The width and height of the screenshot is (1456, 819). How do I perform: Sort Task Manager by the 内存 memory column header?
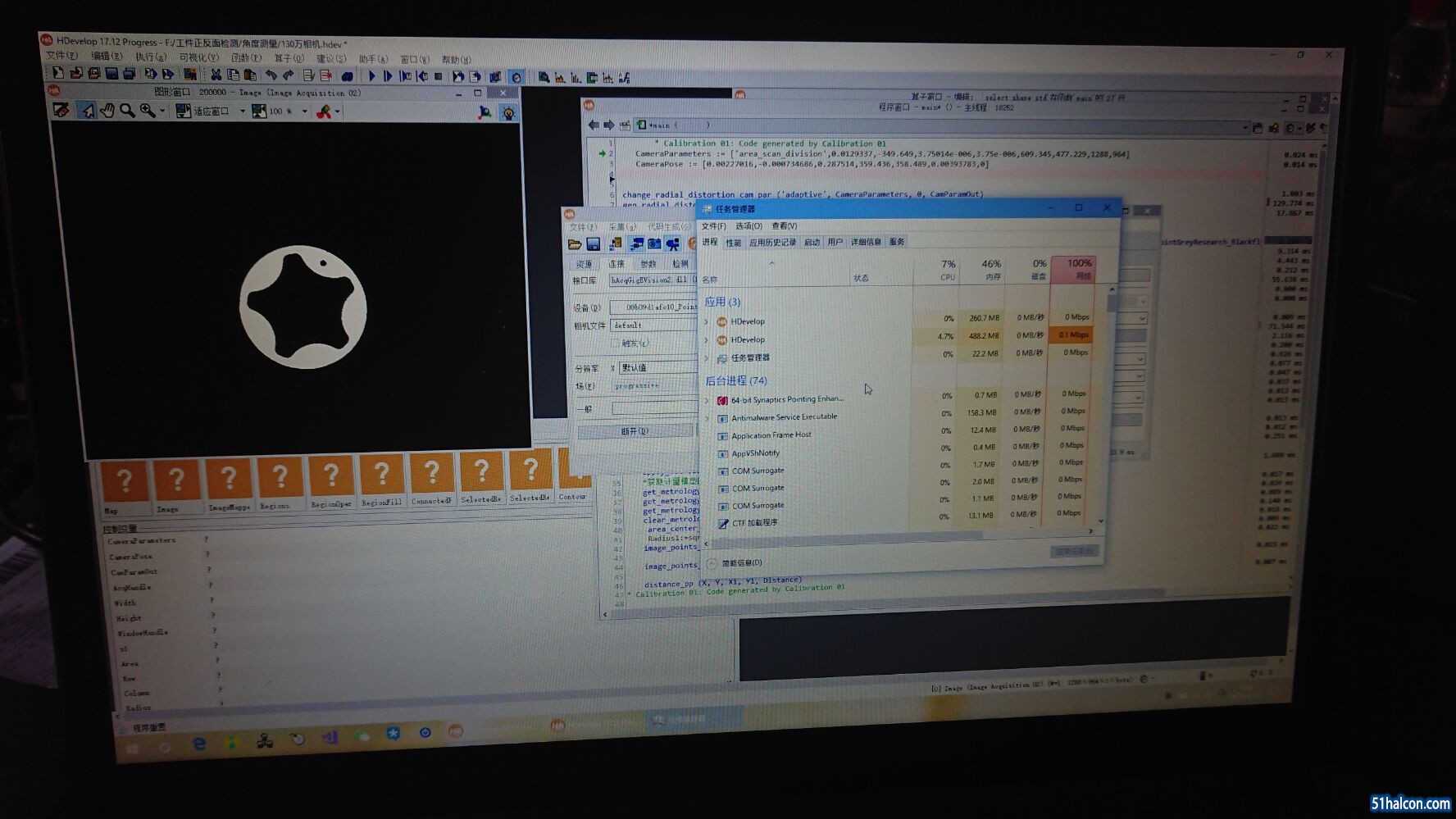click(x=981, y=270)
